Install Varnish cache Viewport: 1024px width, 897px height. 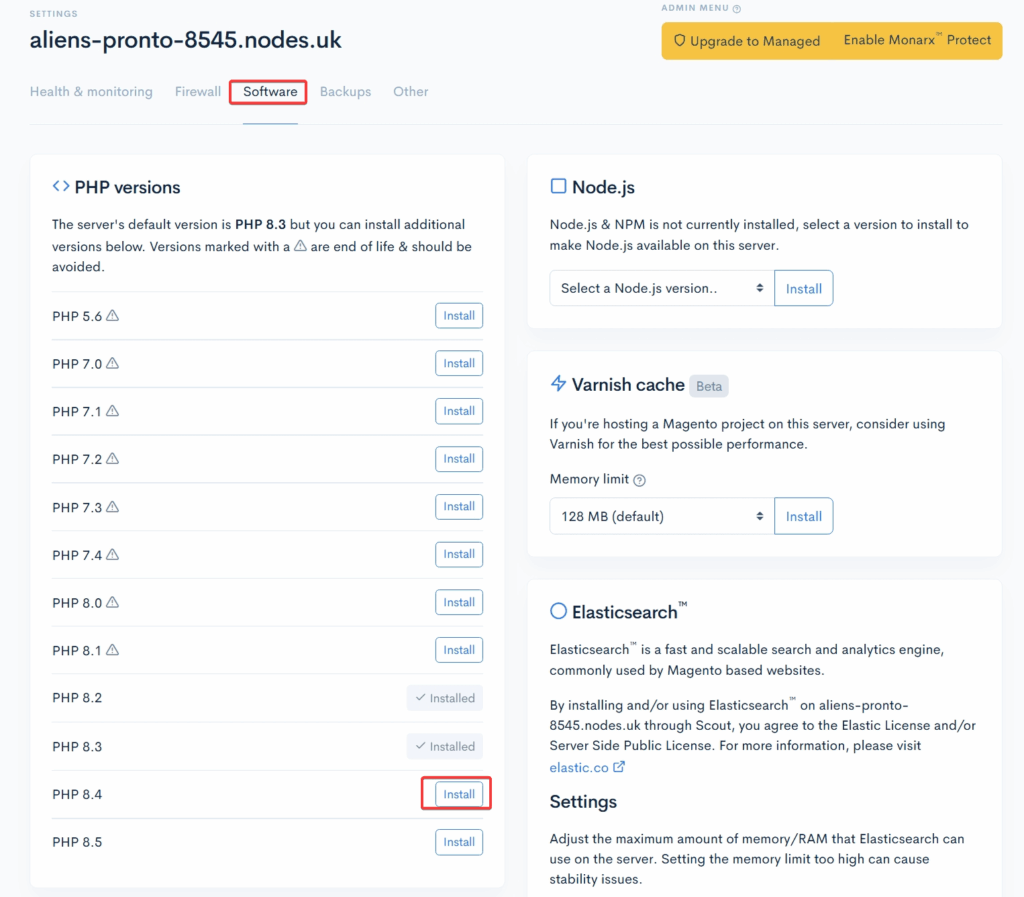[803, 516]
